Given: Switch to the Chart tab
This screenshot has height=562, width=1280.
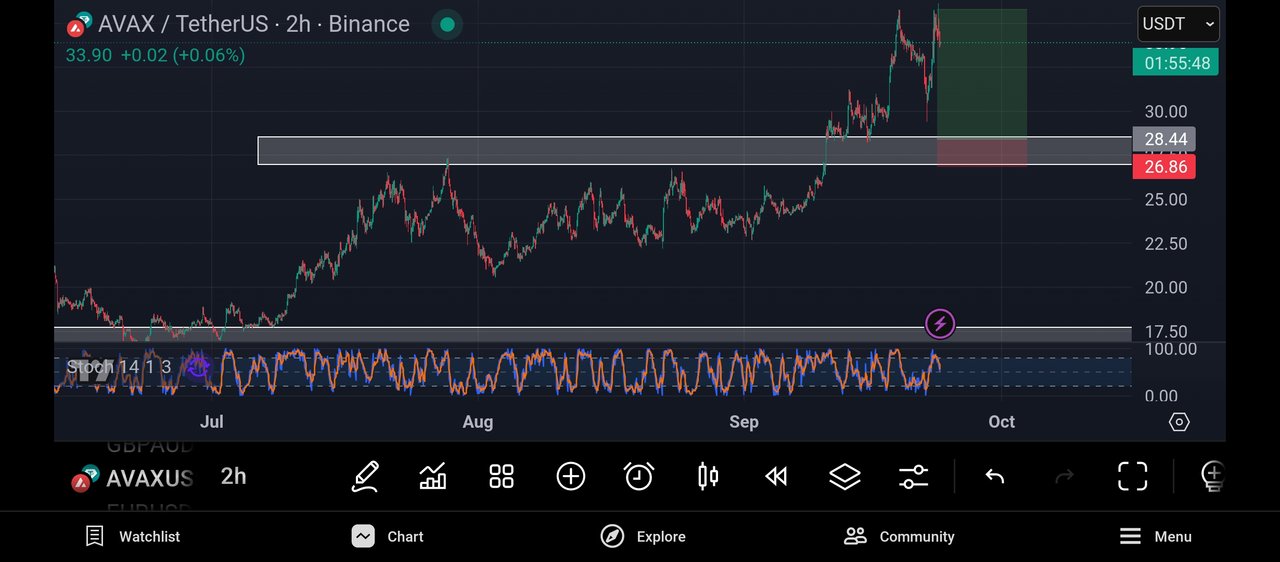Looking at the screenshot, I should click(388, 537).
